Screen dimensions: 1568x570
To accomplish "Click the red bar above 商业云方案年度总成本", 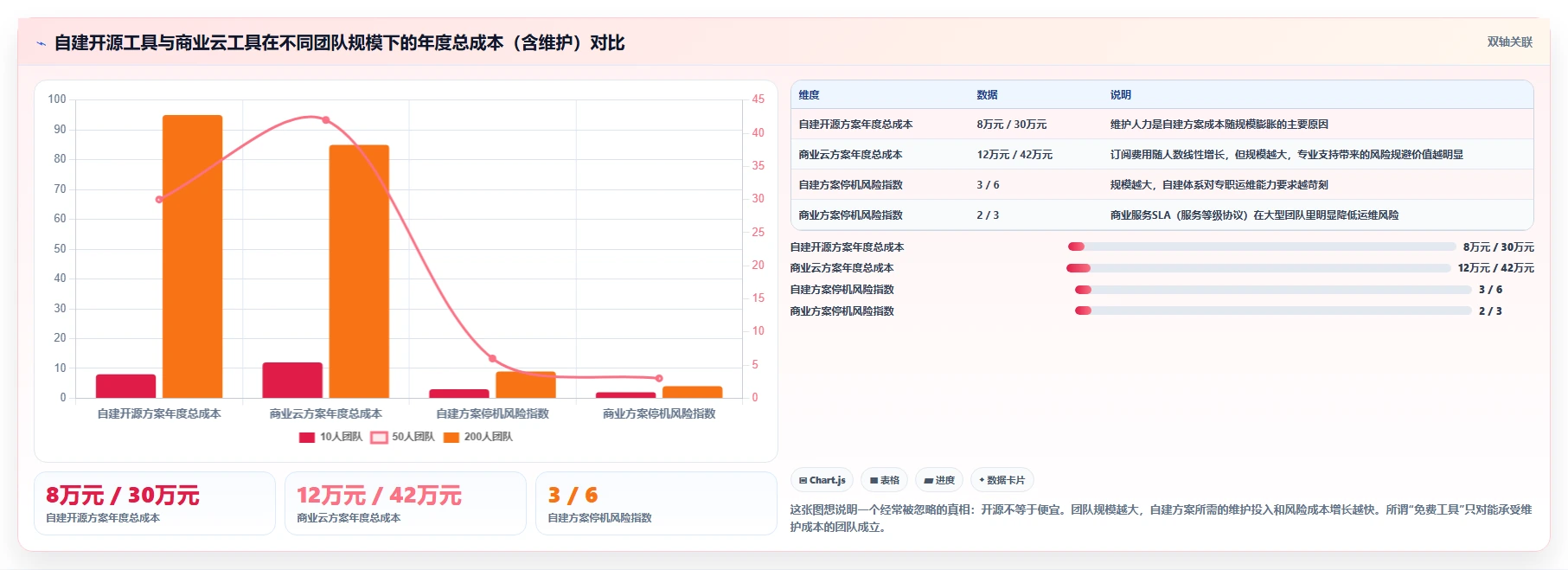I will (292, 381).
